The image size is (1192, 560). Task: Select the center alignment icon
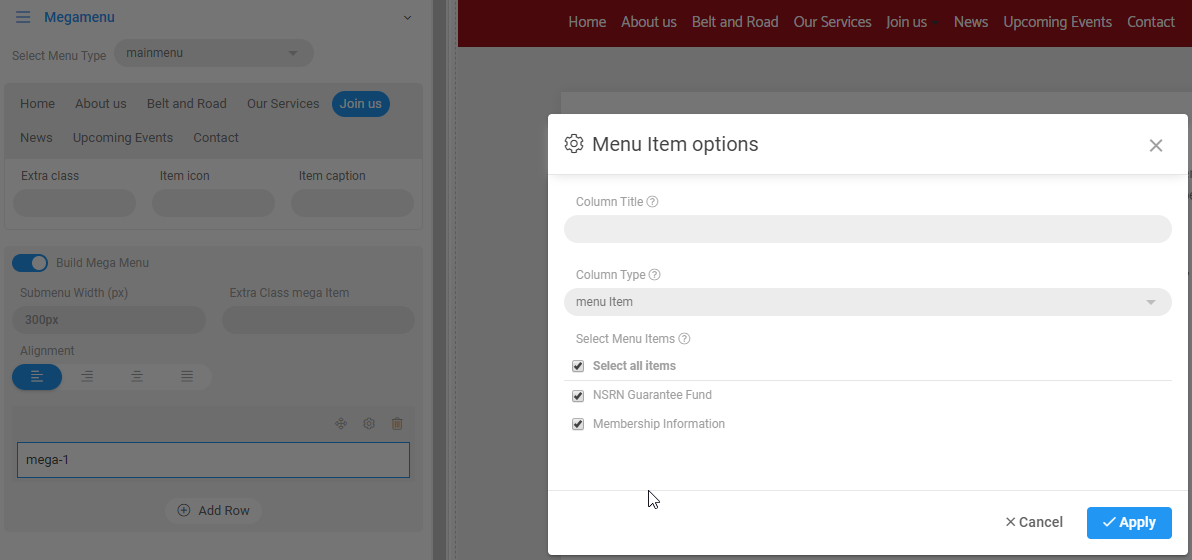click(137, 376)
